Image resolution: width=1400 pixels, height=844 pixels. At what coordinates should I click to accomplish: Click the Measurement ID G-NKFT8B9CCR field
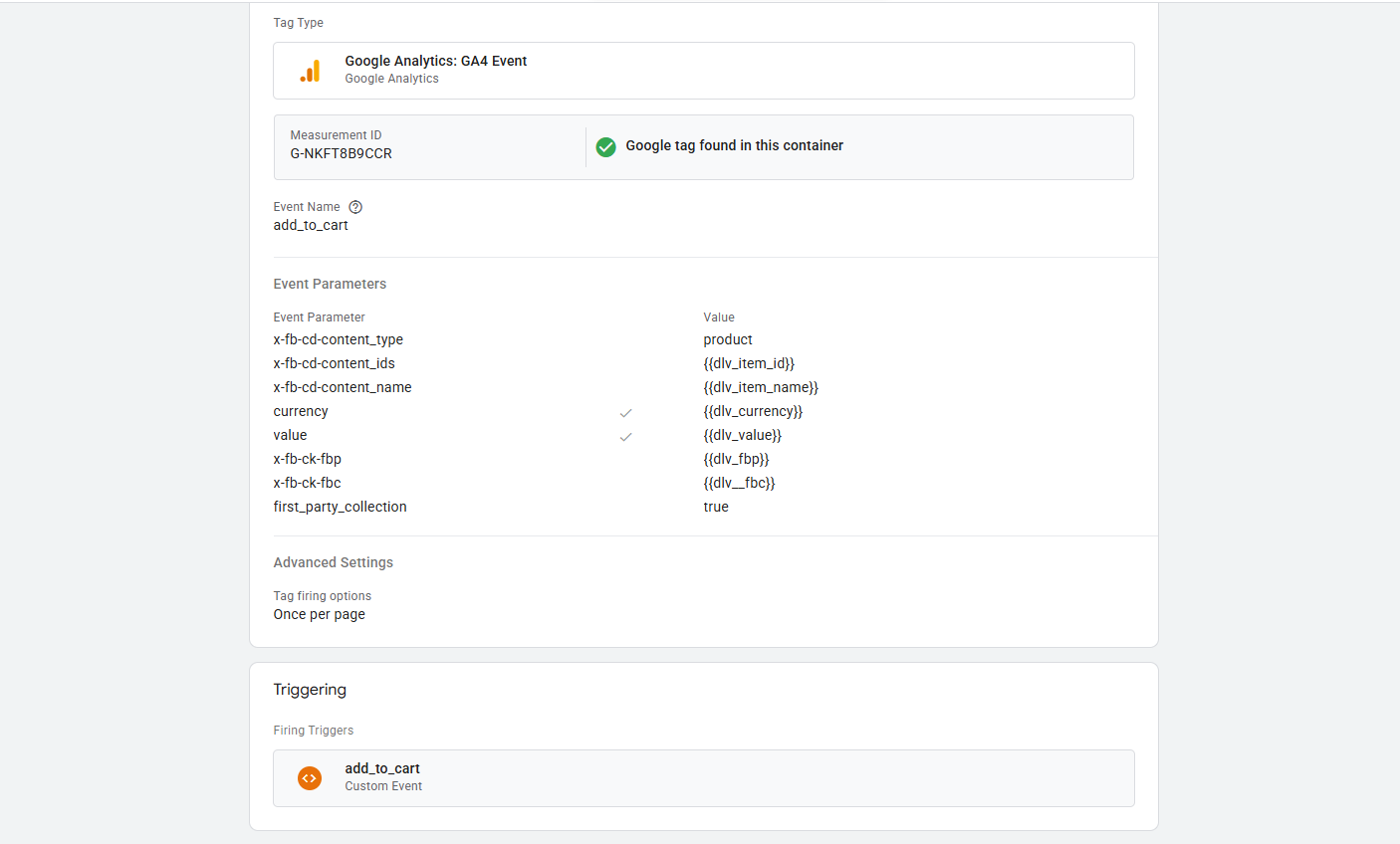tap(341, 153)
